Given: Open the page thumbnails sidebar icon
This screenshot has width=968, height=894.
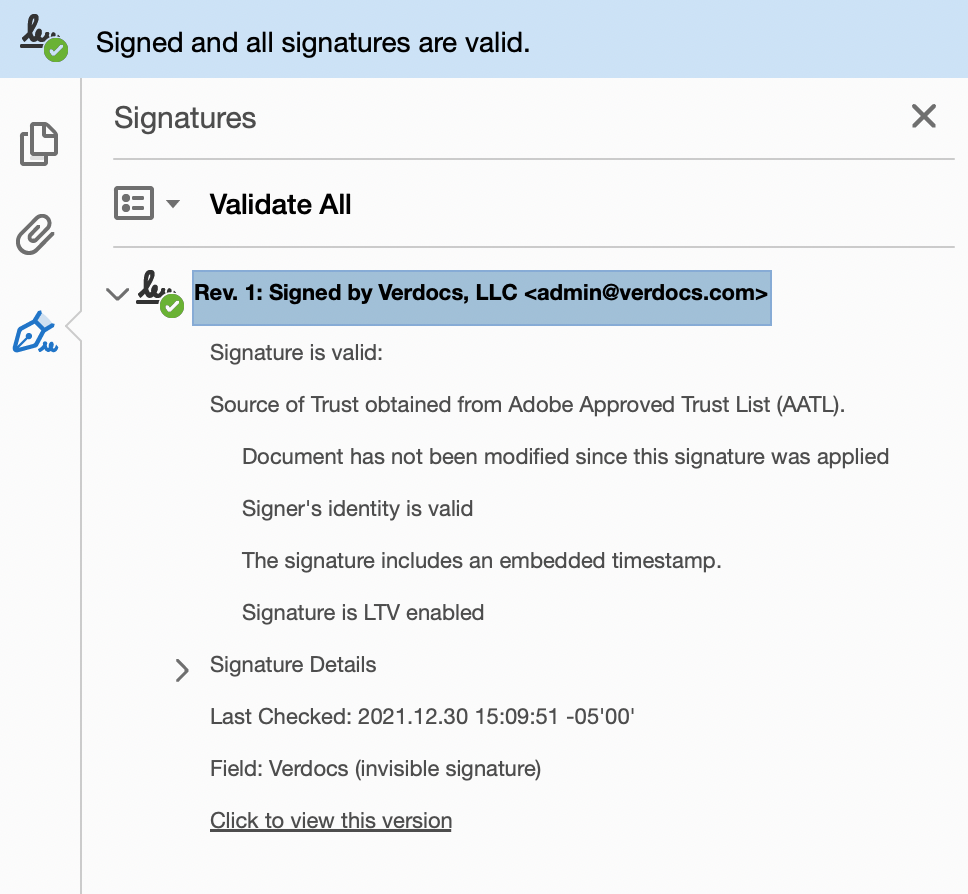Looking at the screenshot, I should coord(39,144).
